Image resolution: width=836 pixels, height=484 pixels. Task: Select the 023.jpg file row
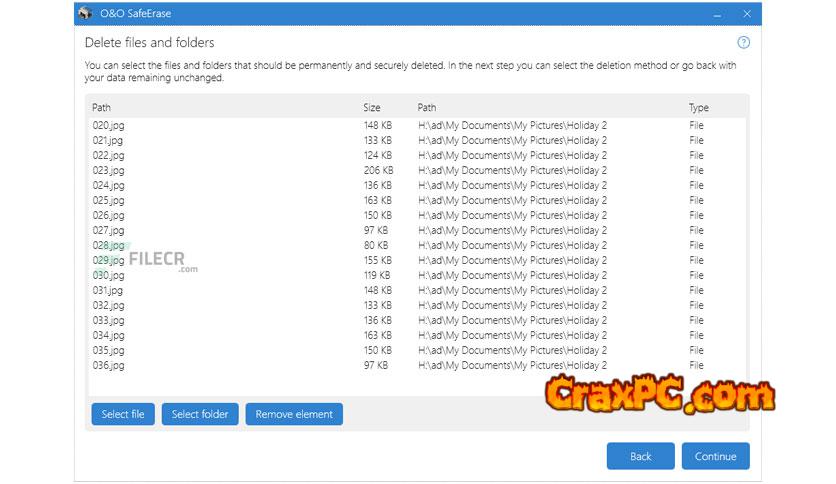pyautogui.click(x=417, y=170)
